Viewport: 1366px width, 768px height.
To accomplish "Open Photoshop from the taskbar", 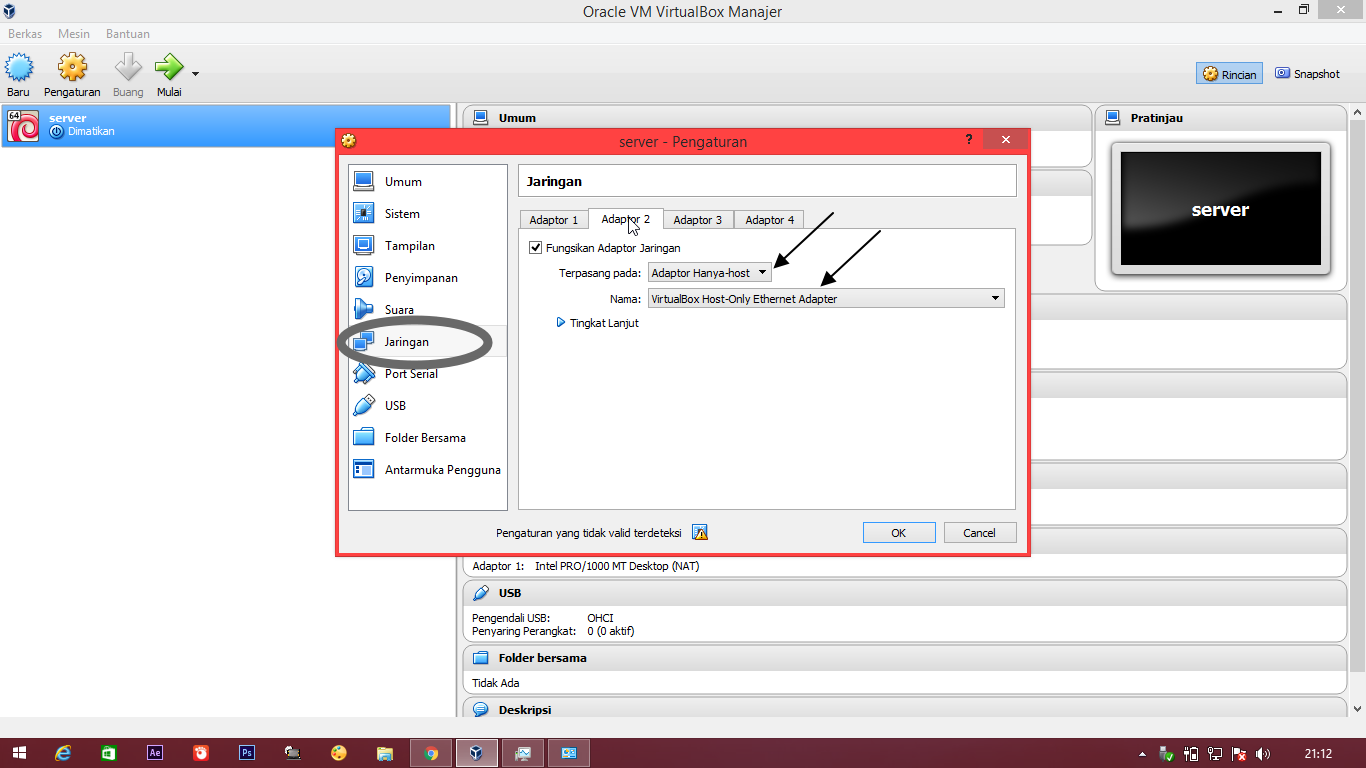I will [x=247, y=753].
